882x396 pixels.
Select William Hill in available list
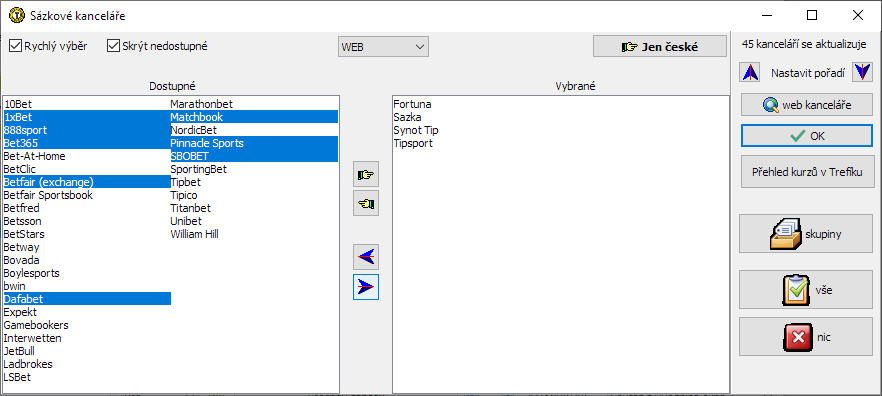click(254, 234)
